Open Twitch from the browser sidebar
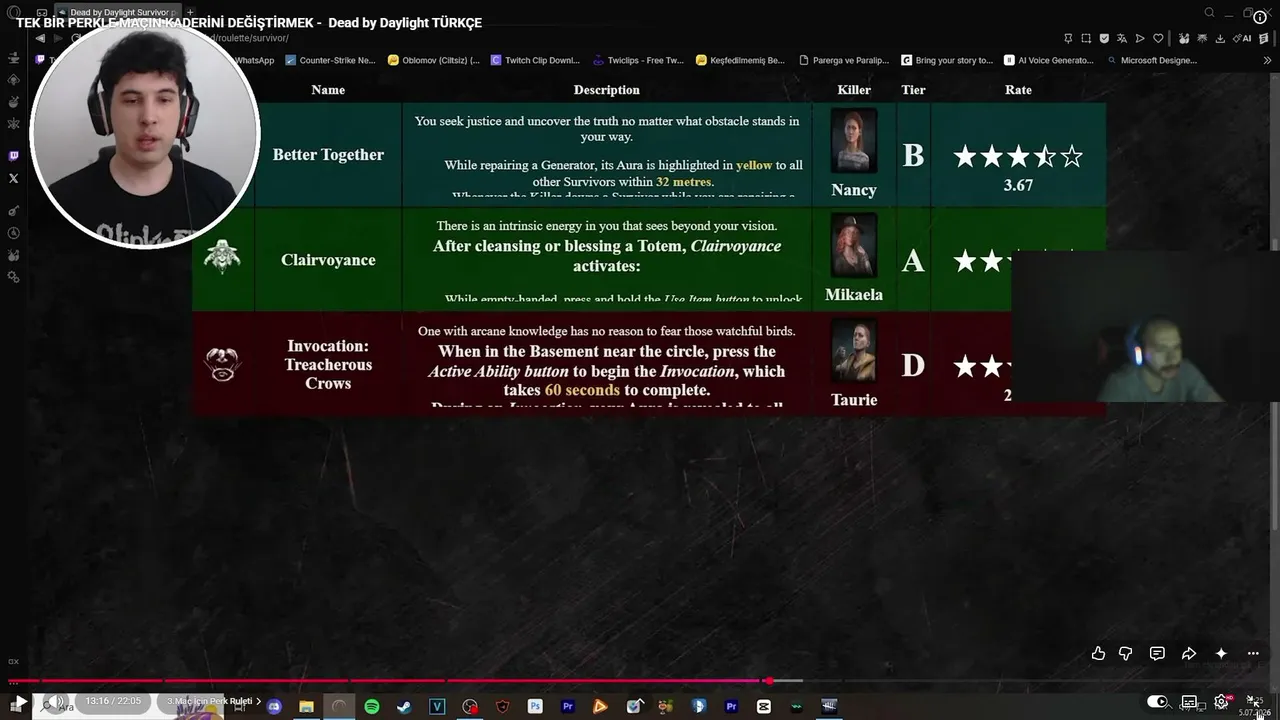This screenshot has width=1280, height=720. pyautogui.click(x=14, y=156)
